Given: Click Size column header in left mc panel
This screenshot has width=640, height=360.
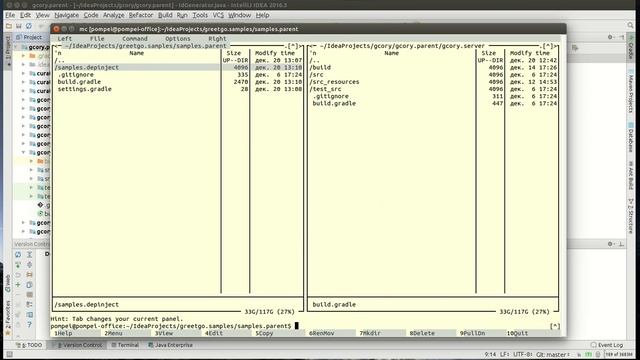Looking at the screenshot, I should pyautogui.click(x=234, y=53).
